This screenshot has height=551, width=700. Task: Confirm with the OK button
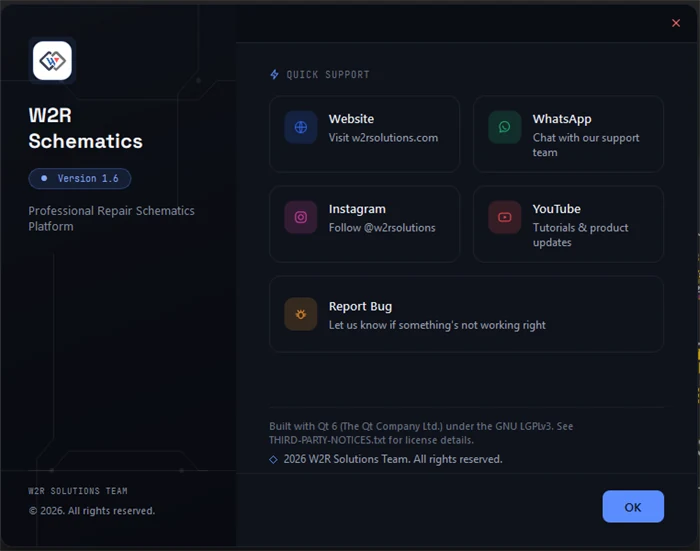tap(633, 507)
